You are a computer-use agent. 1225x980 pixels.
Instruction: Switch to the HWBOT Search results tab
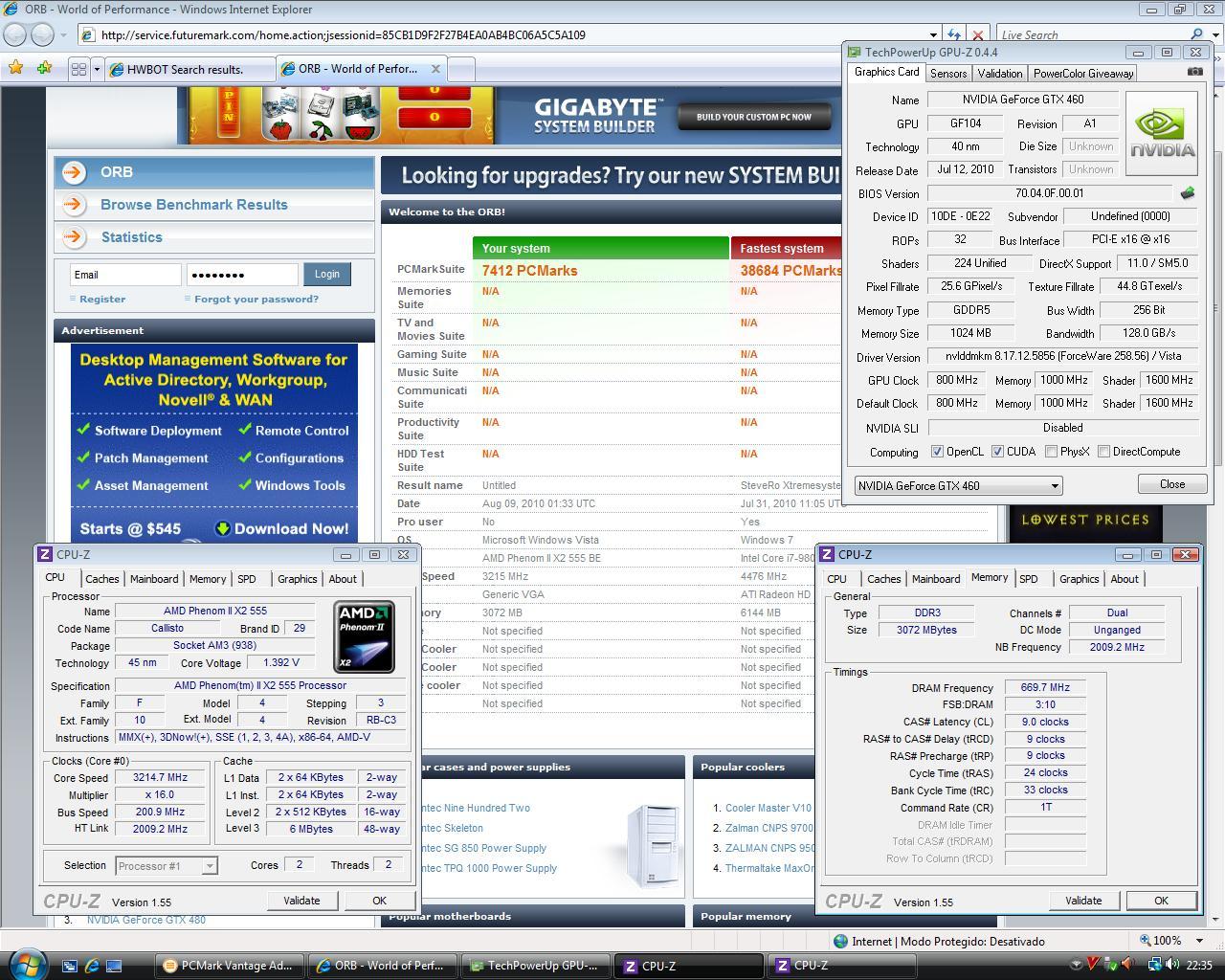point(189,69)
